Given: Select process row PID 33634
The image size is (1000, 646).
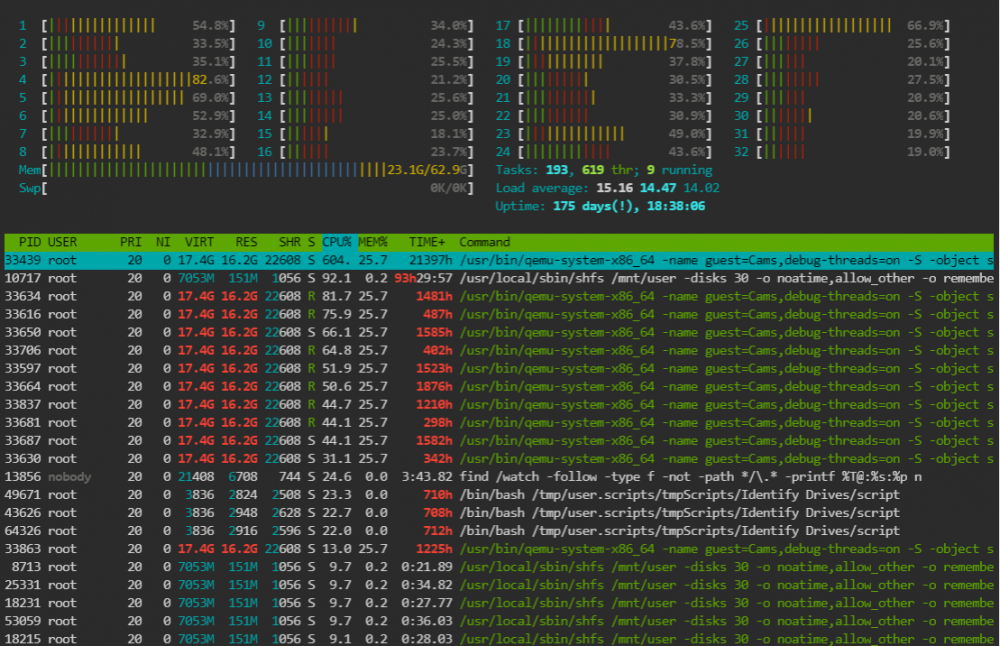Looking at the screenshot, I should tap(499, 297).
